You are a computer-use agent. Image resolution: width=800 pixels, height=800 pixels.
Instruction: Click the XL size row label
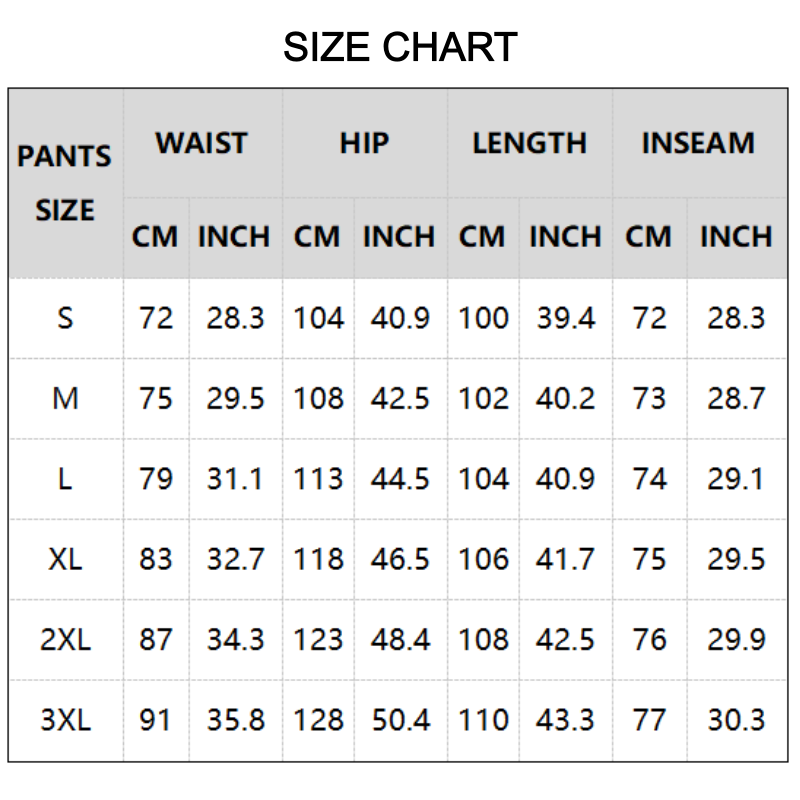click(x=65, y=559)
